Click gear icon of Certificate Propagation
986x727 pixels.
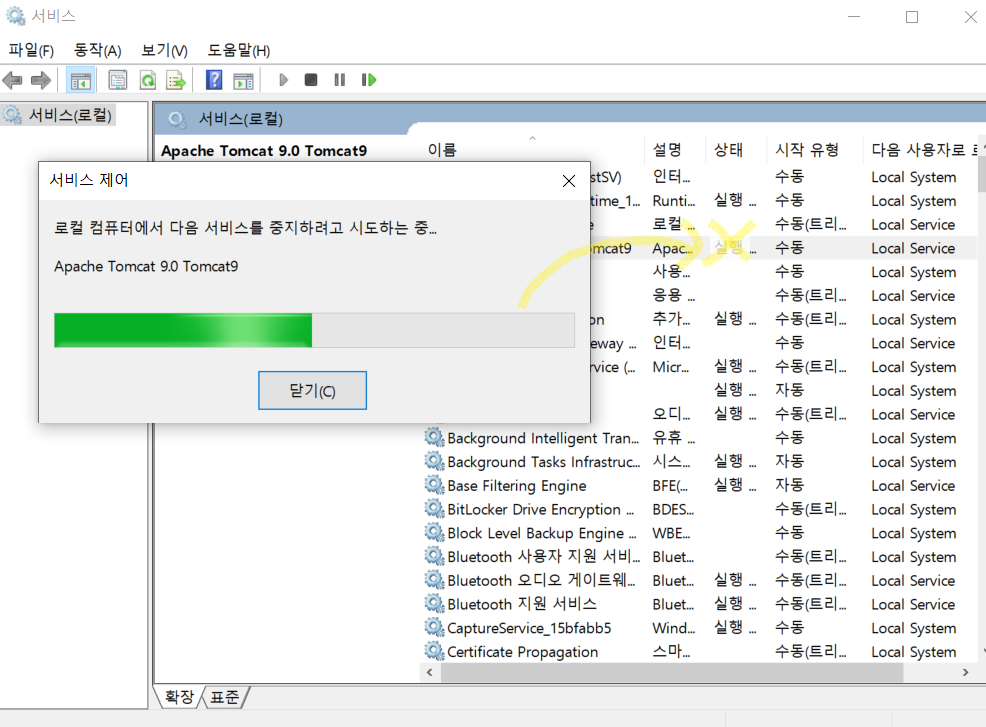(x=434, y=651)
